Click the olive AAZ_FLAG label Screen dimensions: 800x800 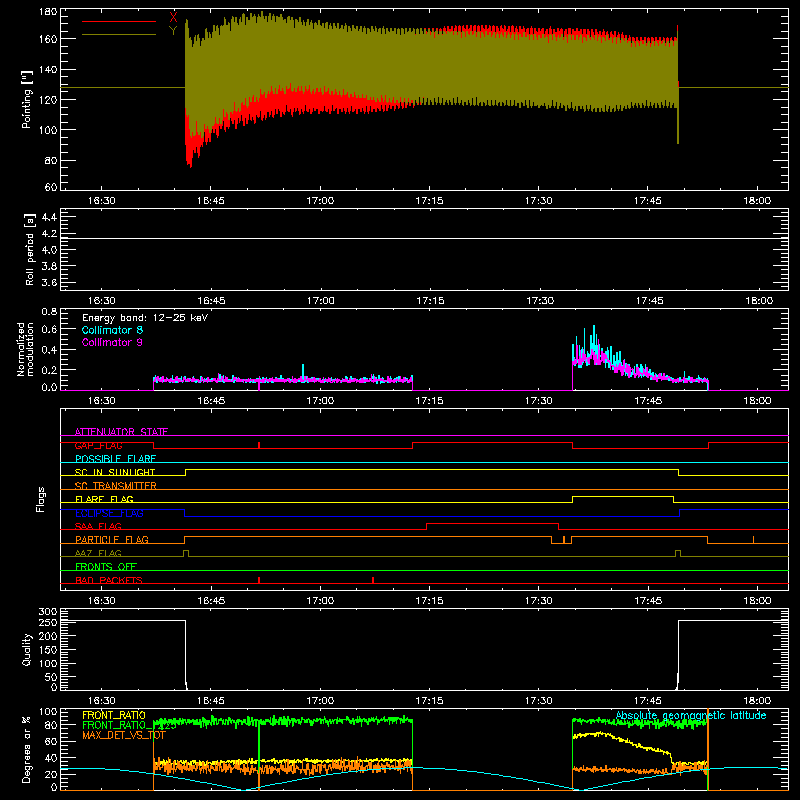98,553
